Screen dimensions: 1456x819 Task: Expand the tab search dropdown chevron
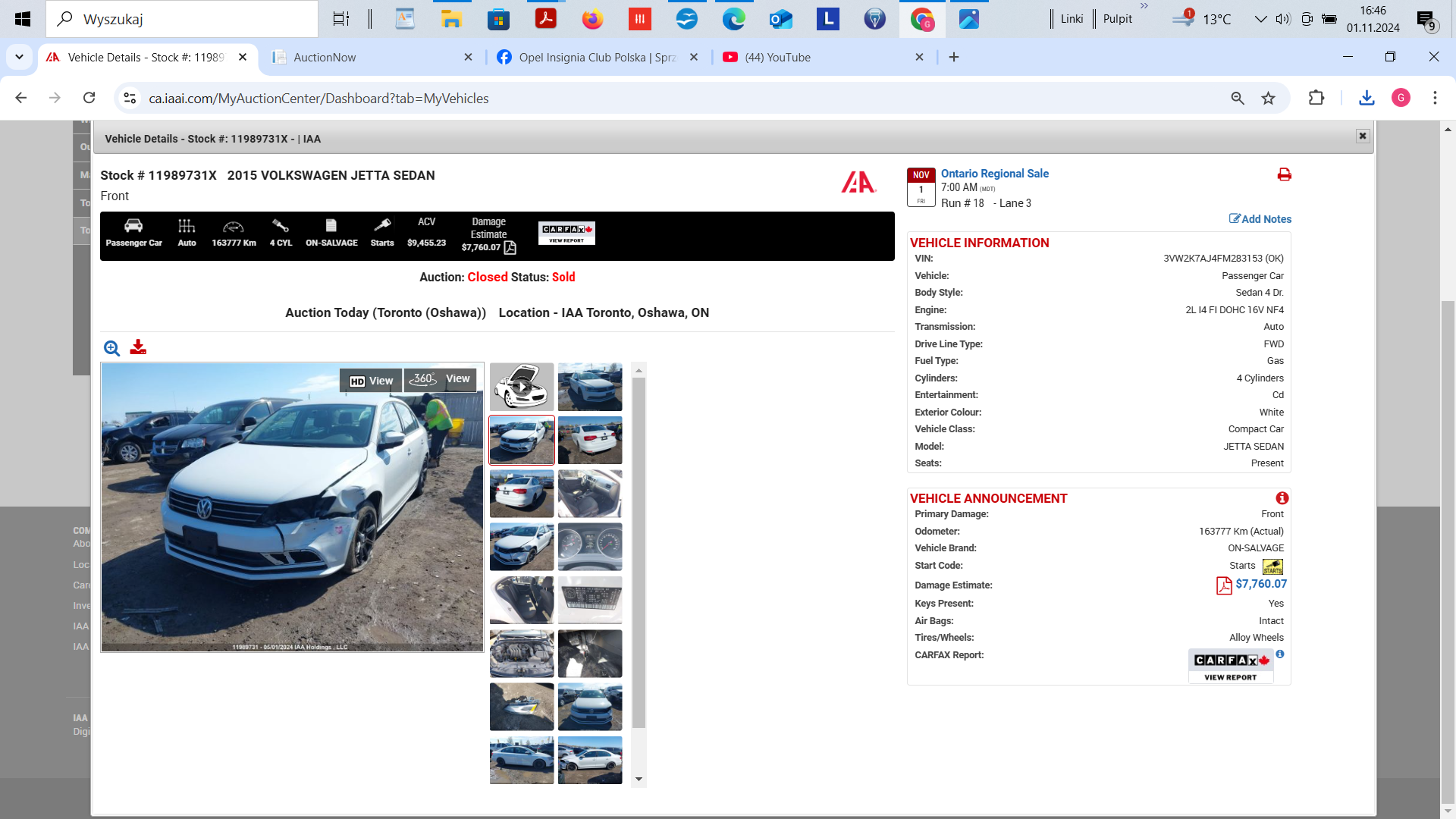coord(19,57)
